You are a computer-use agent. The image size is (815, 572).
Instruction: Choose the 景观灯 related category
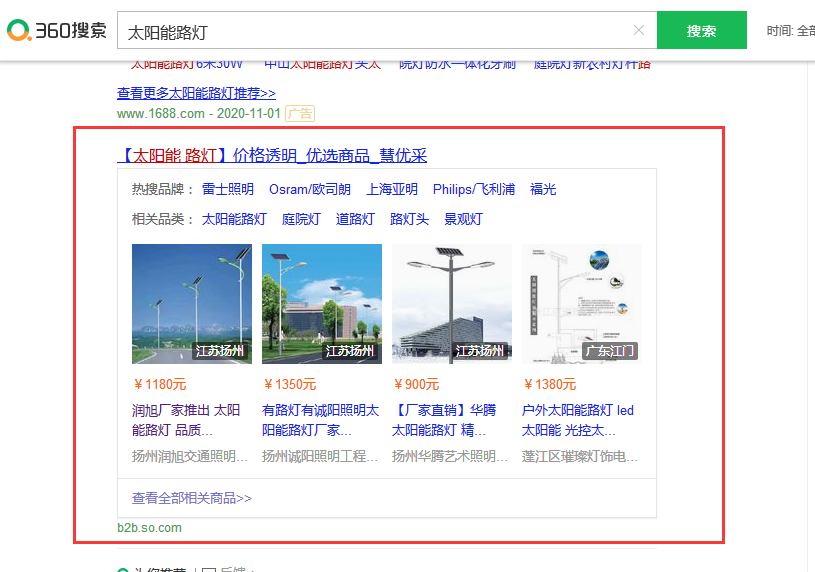463,219
